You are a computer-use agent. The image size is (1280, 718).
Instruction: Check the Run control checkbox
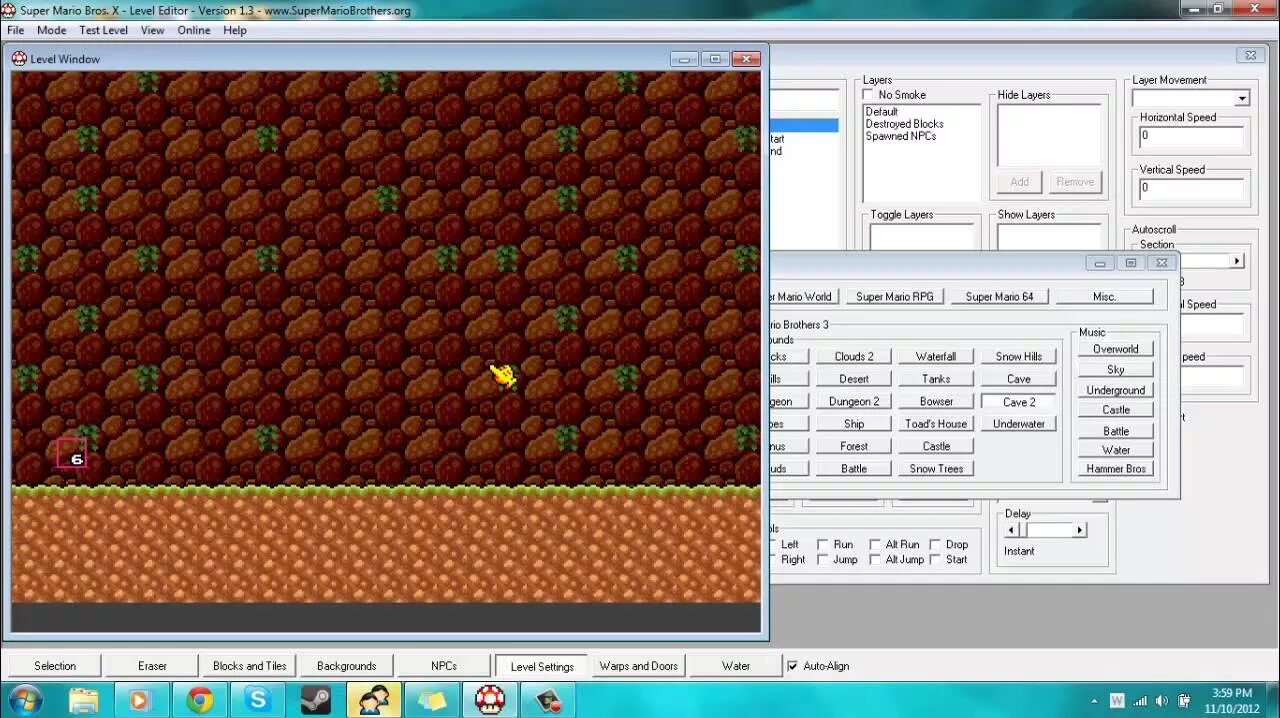click(x=822, y=545)
